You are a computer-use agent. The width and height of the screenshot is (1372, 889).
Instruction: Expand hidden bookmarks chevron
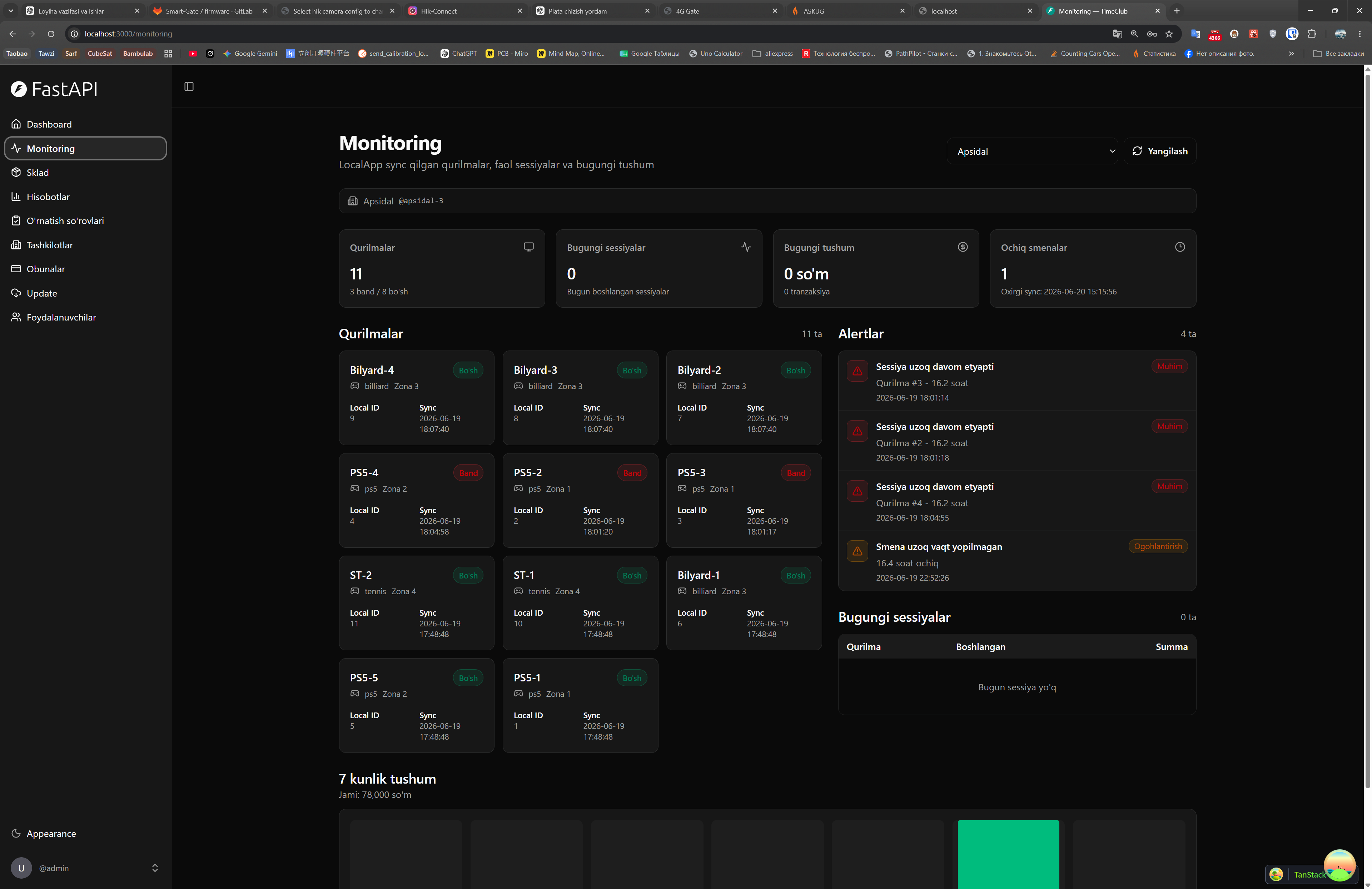pos(1291,54)
